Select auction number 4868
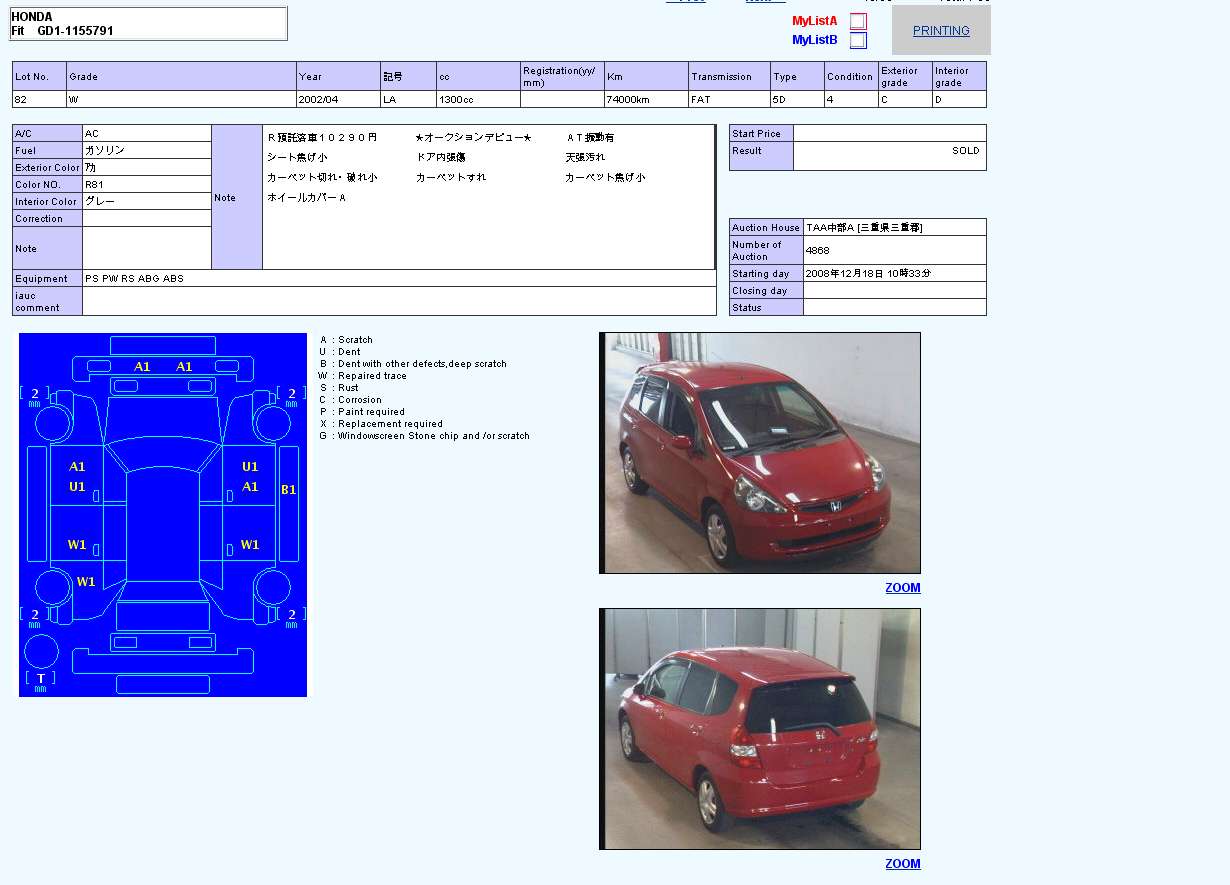1230x885 pixels. click(x=817, y=250)
